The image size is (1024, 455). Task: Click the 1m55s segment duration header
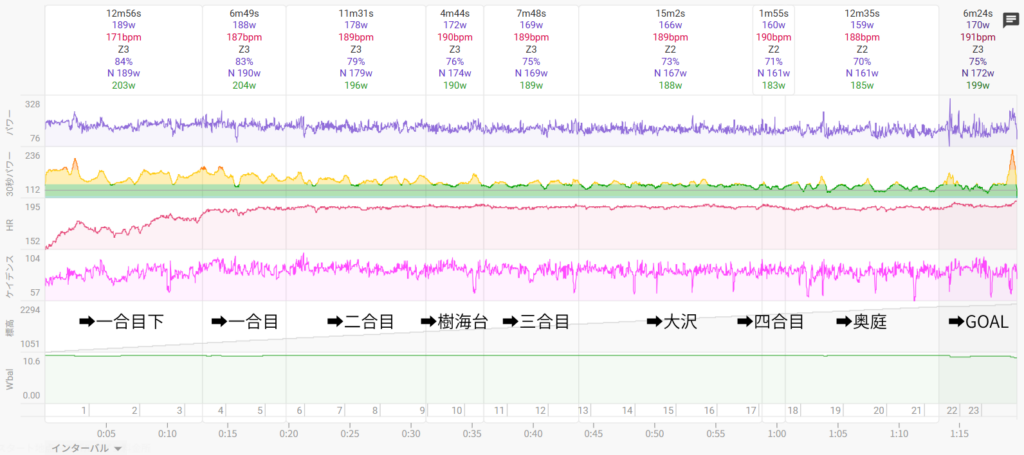(774, 13)
